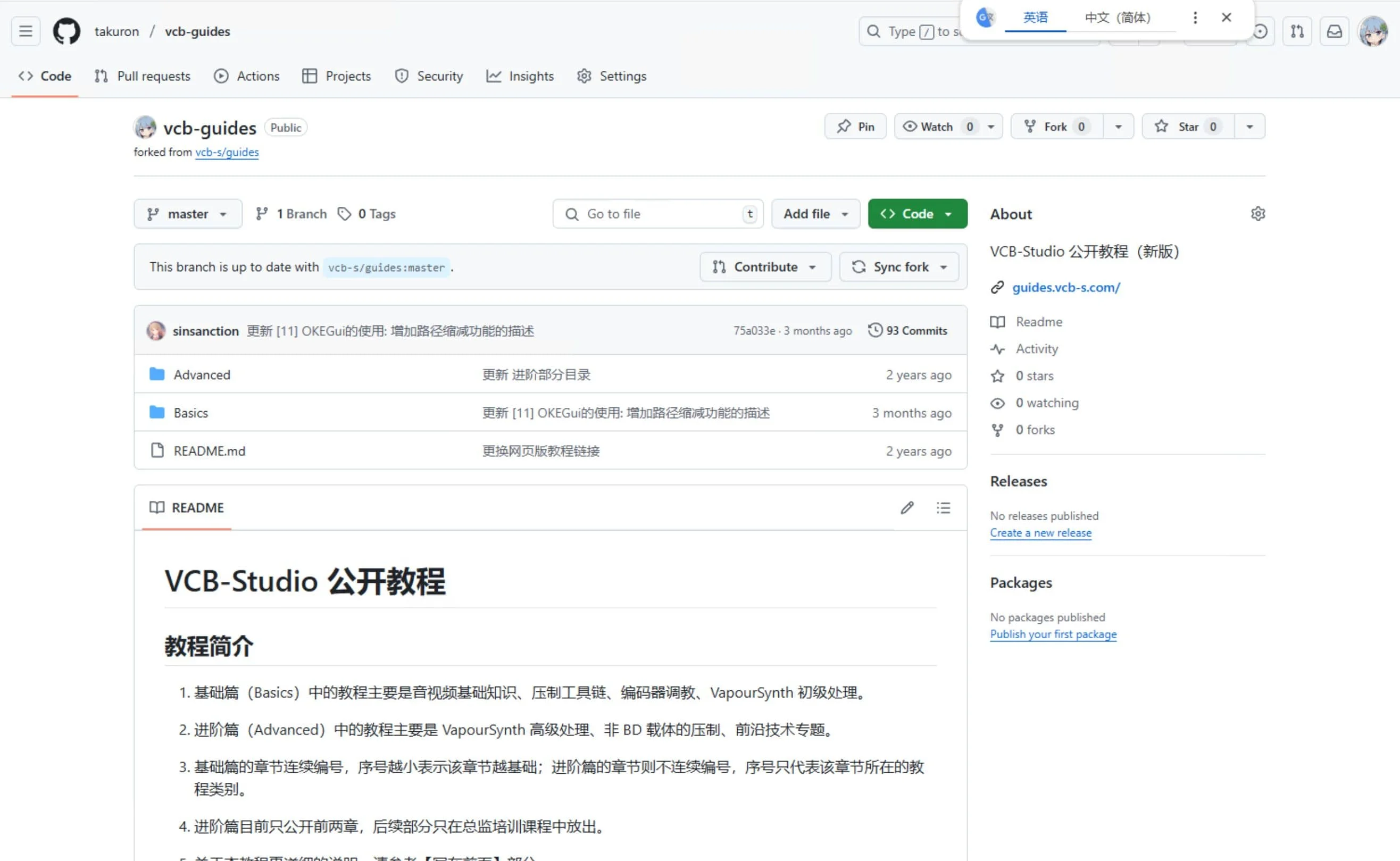Open the hamburger navigation menu
The image size is (1400, 861).
tap(26, 31)
